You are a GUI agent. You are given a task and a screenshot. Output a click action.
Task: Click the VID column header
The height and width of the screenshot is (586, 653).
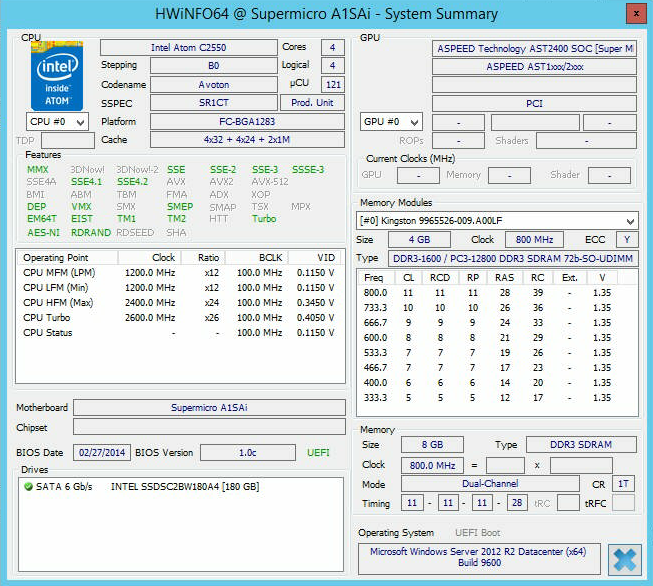(x=314, y=257)
